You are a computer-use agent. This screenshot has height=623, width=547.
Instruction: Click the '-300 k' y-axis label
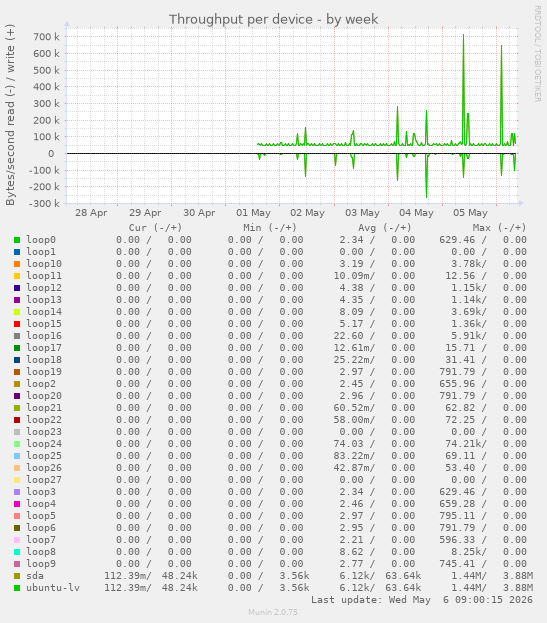pyautogui.click(x=44, y=203)
